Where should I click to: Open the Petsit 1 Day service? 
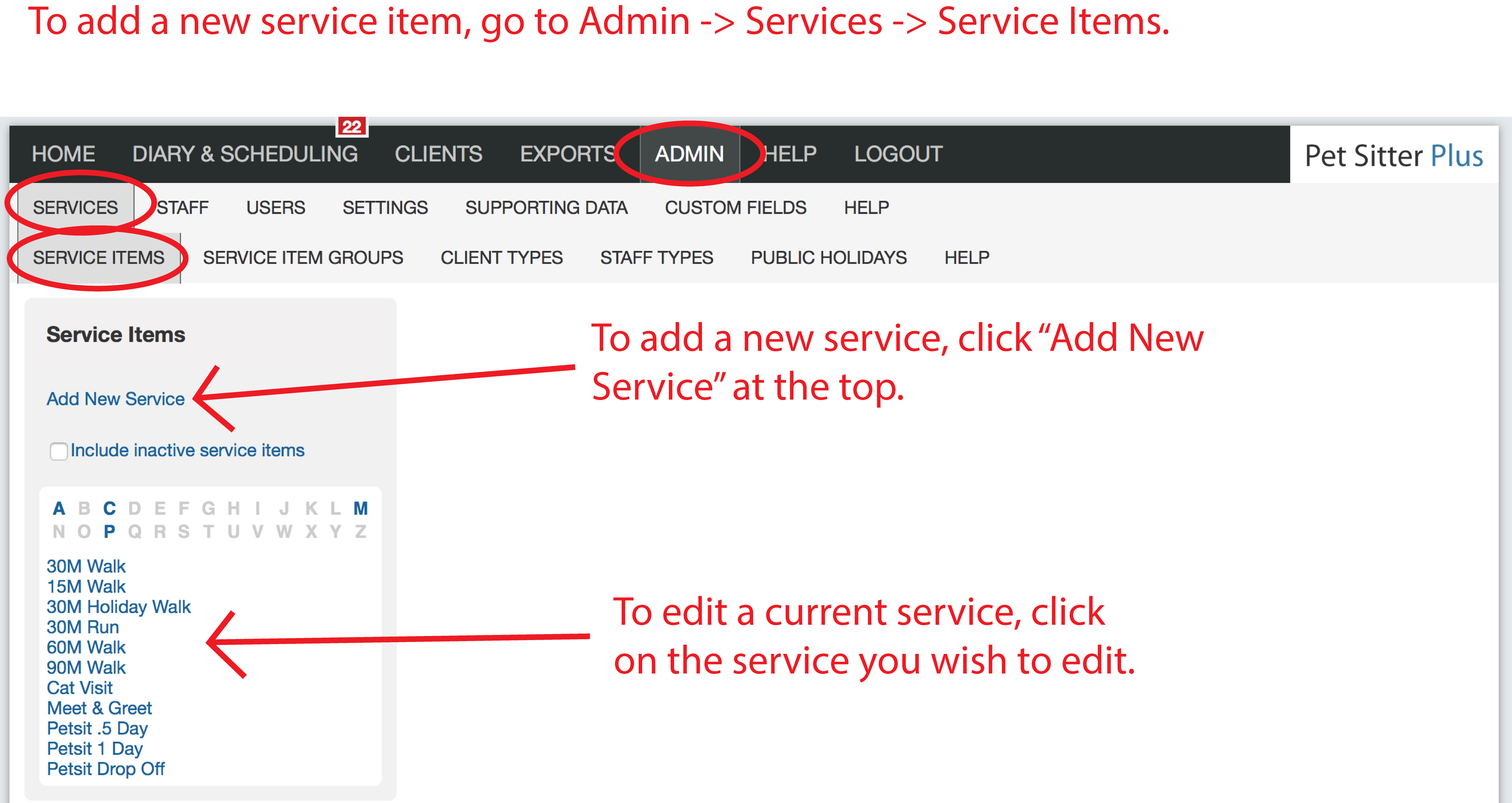pos(94,749)
